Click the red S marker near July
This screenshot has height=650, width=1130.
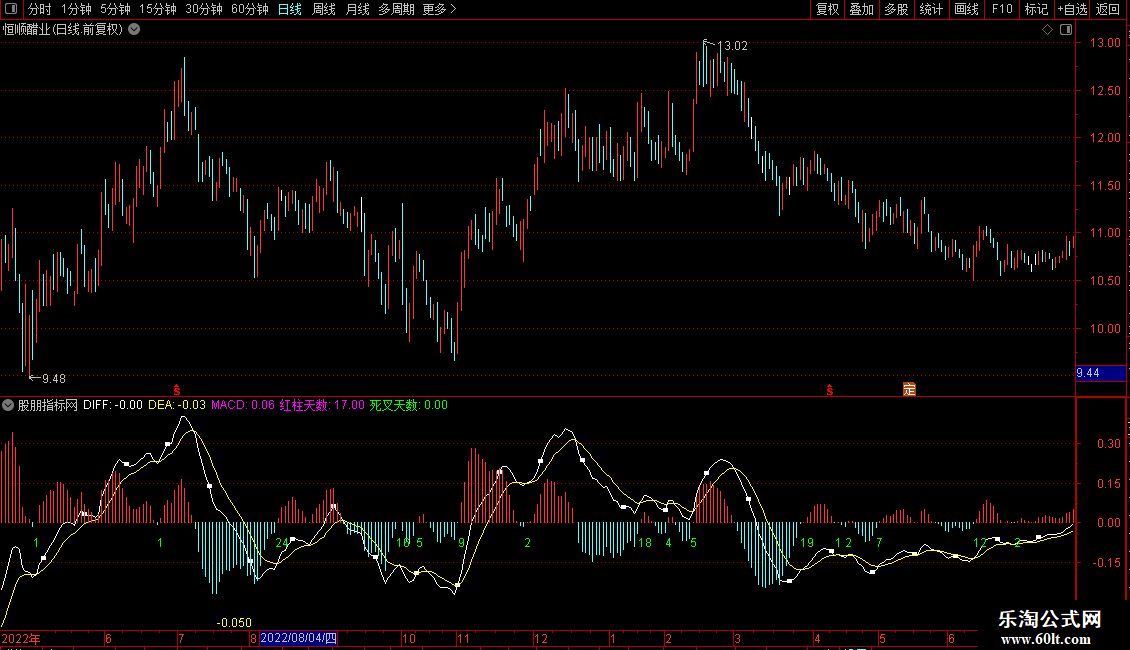click(x=177, y=390)
